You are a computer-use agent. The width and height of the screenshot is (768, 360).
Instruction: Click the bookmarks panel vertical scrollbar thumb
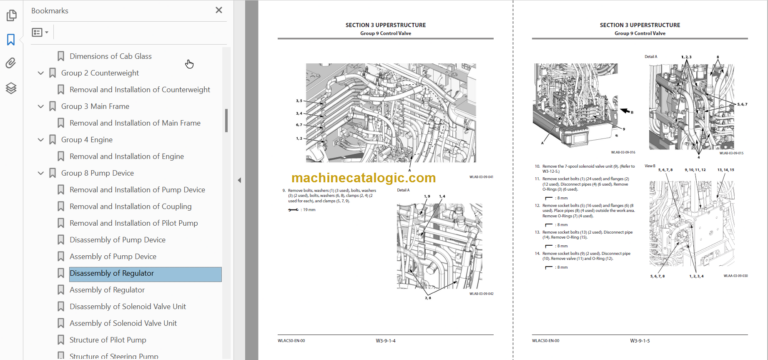(x=226, y=120)
